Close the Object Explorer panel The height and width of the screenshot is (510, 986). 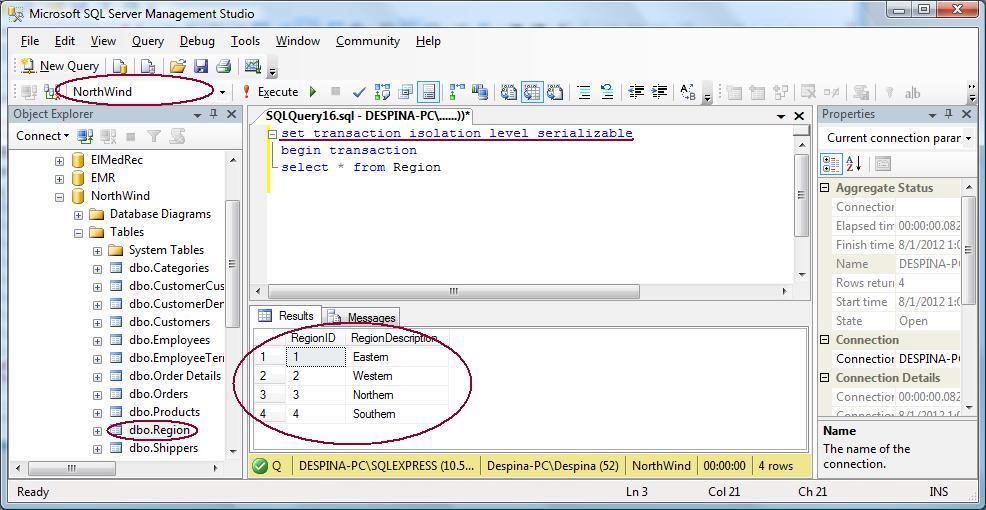click(231, 114)
